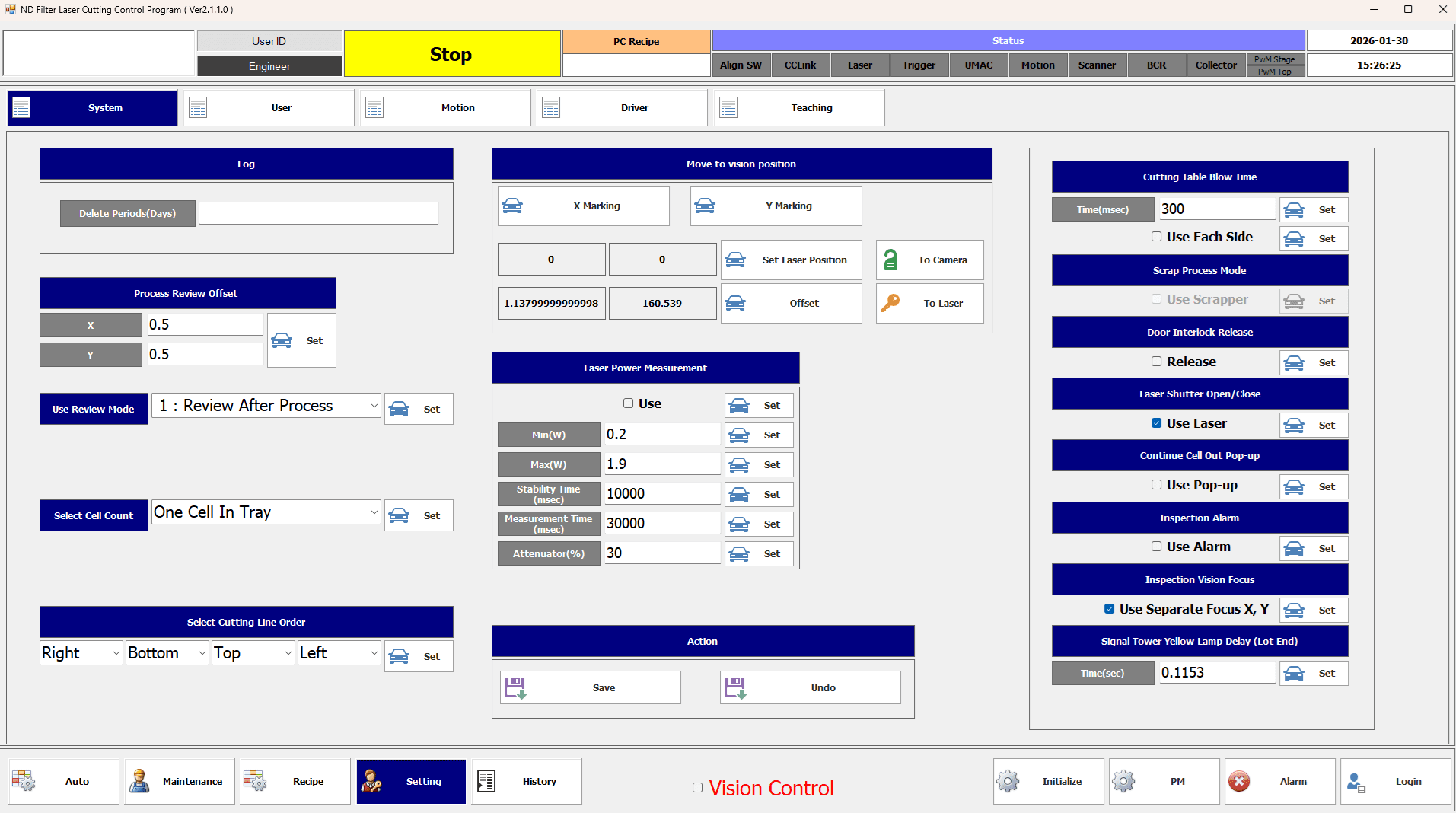Enable the Vision Control checkbox
1456x813 pixels.
(x=697, y=788)
